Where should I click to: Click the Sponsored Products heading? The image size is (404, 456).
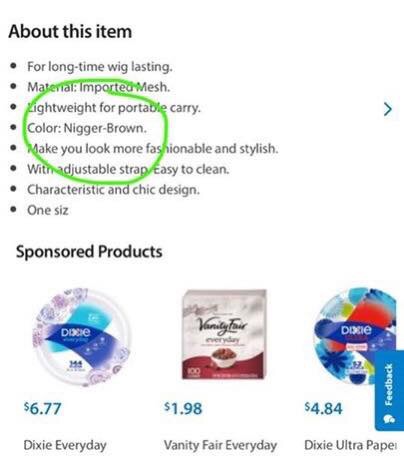(x=89, y=252)
